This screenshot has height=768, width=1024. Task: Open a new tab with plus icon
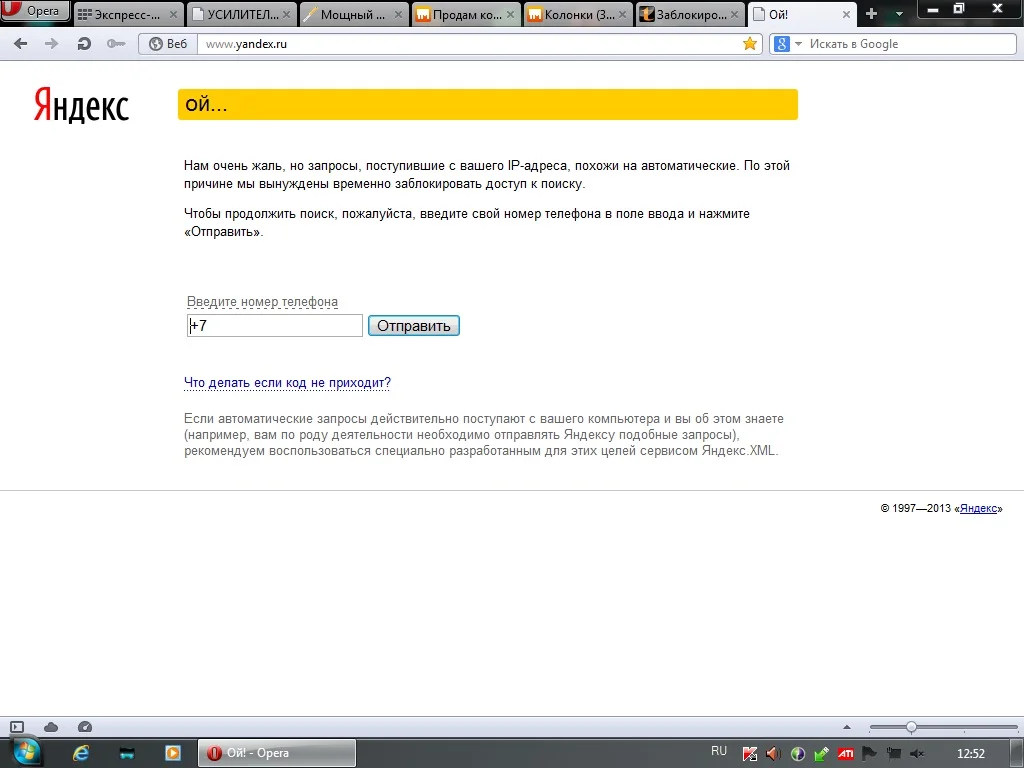[x=871, y=14]
